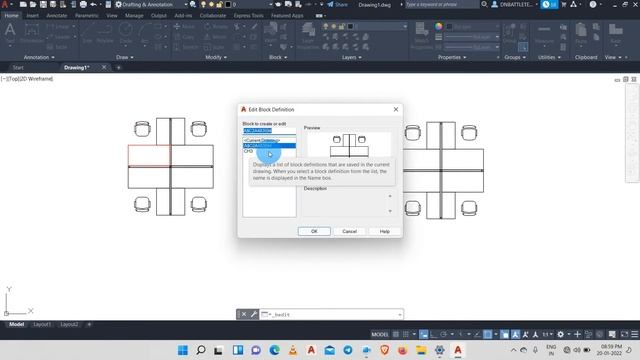This screenshot has height=360, width=640.
Task: Open the View ribbon tab
Action: point(111,16)
